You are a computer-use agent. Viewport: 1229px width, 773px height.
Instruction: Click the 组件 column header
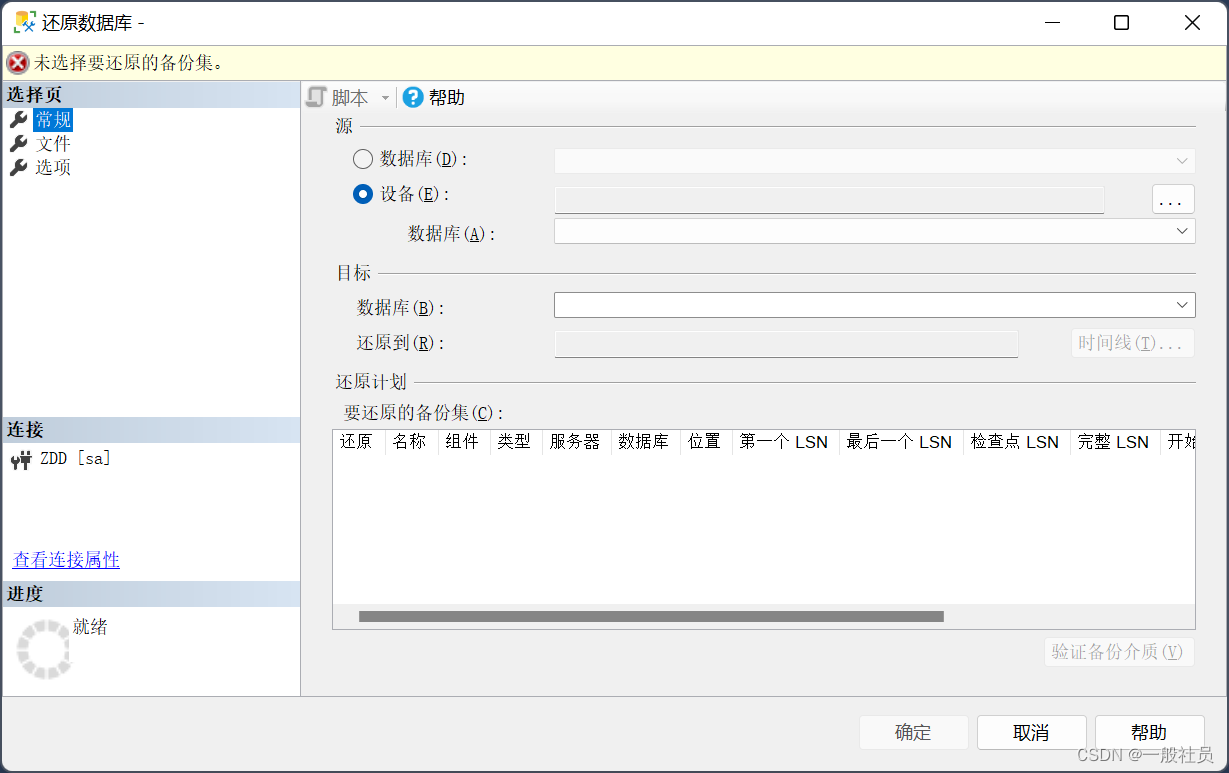coord(464,442)
